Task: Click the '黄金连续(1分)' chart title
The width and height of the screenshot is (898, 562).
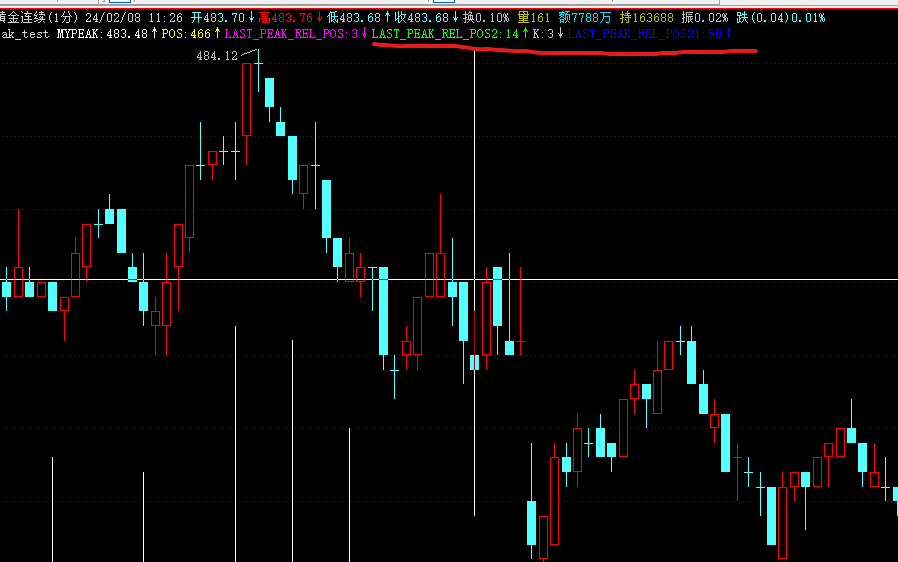Action: click(x=39, y=18)
